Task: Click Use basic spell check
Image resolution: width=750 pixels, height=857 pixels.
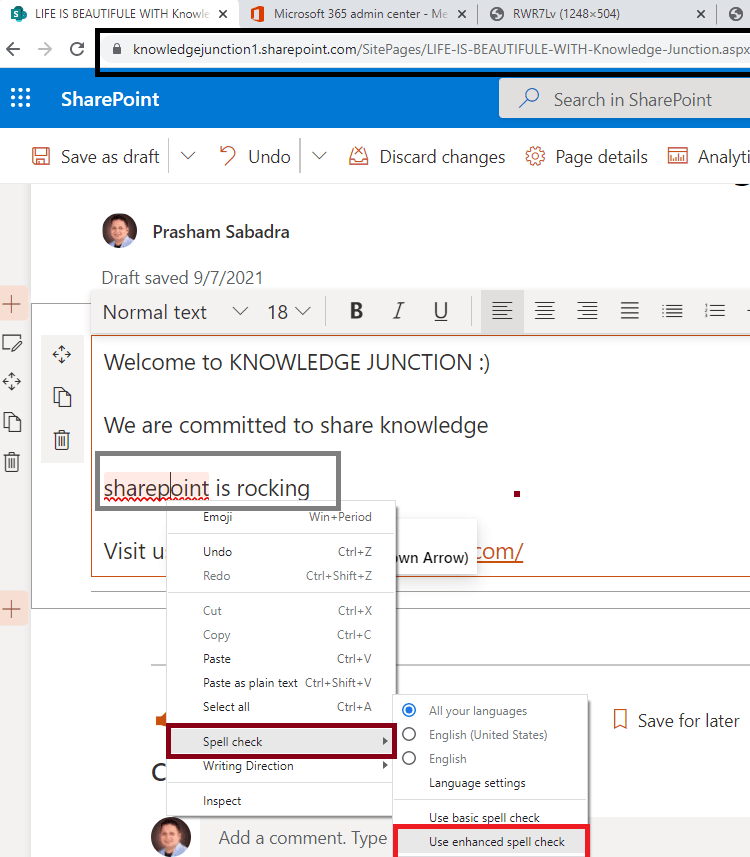Action: click(491, 817)
